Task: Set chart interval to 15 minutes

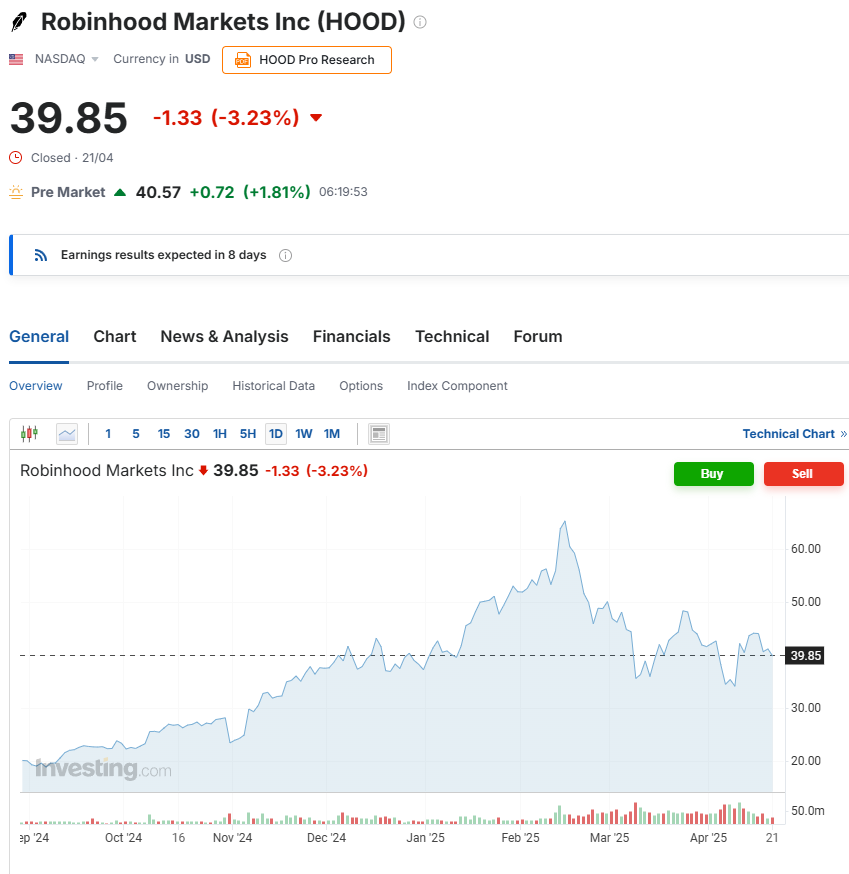Action: 164,434
